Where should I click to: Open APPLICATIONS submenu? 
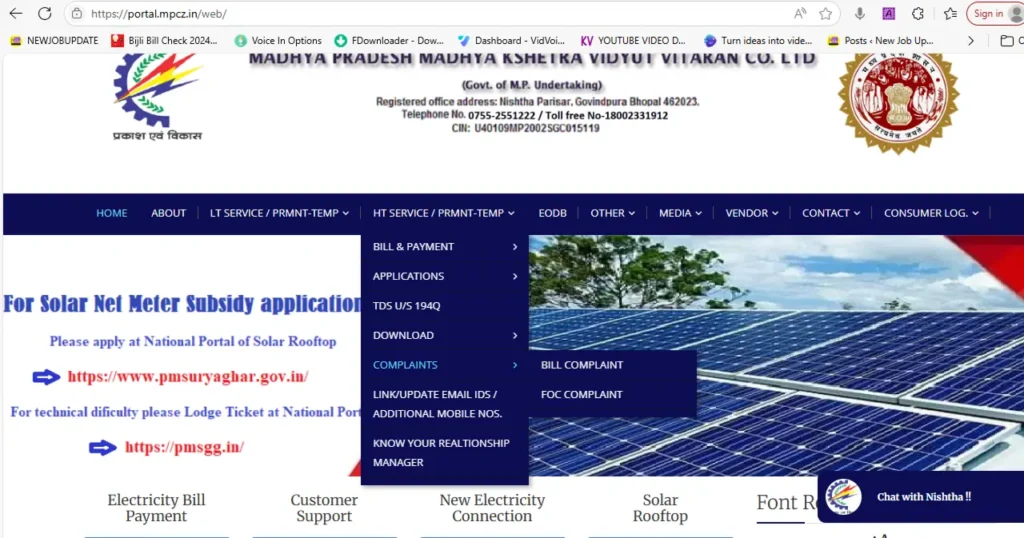click(445, 276)
